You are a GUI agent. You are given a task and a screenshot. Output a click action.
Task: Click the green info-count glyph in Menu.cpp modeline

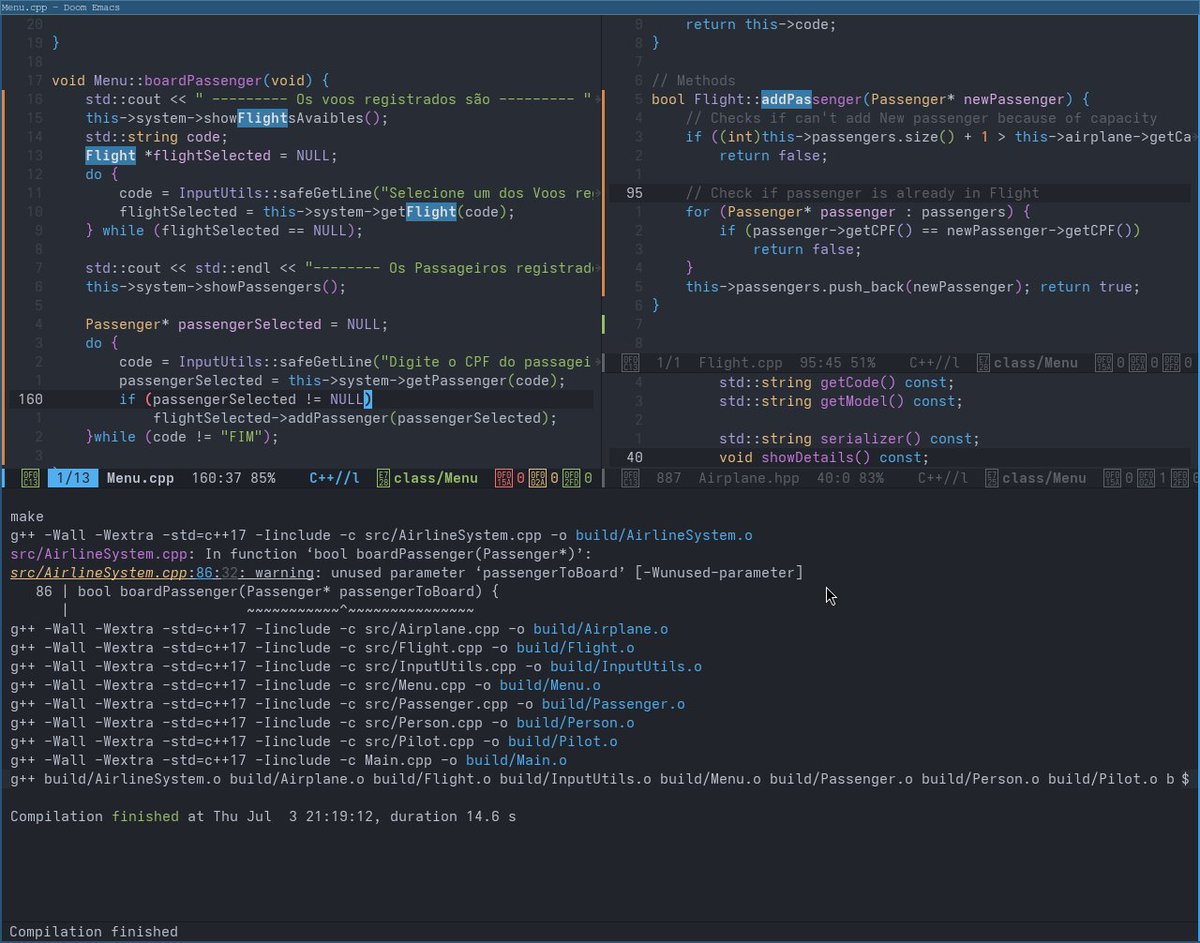pos(572,478)
